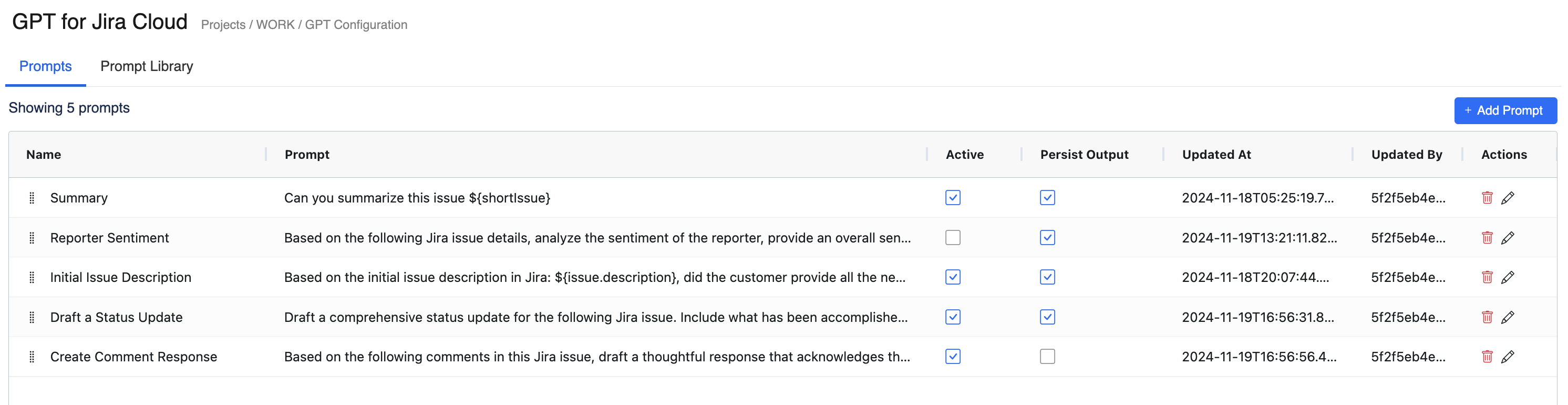Uncheck Active for Summary prompt
Image resolution: width=1568 pixels, height=405 pixels.
coord(953,198)
